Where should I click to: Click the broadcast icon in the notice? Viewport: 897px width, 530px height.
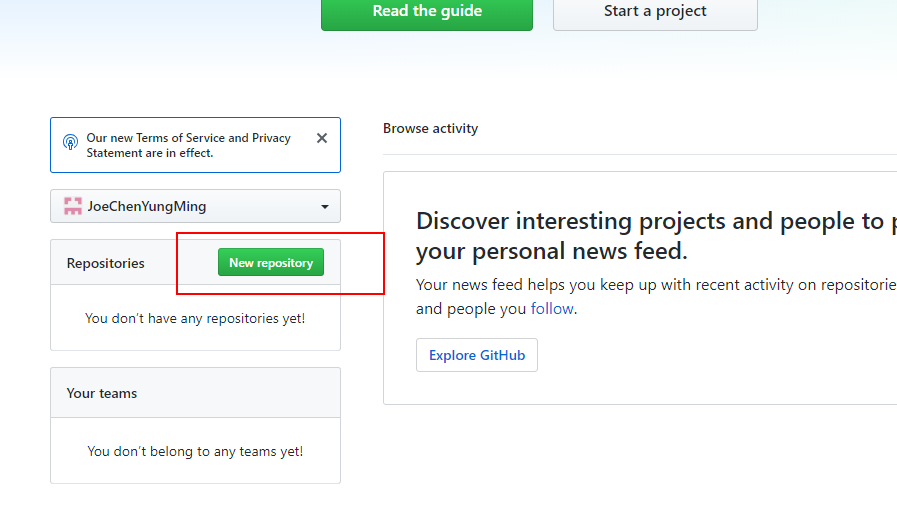70,142
